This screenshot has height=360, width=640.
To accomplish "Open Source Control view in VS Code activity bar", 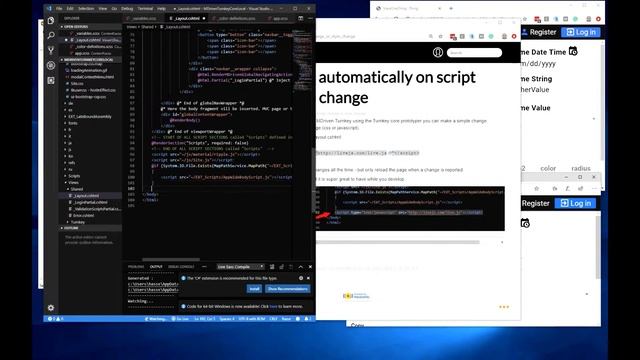I will pos(51,50).
